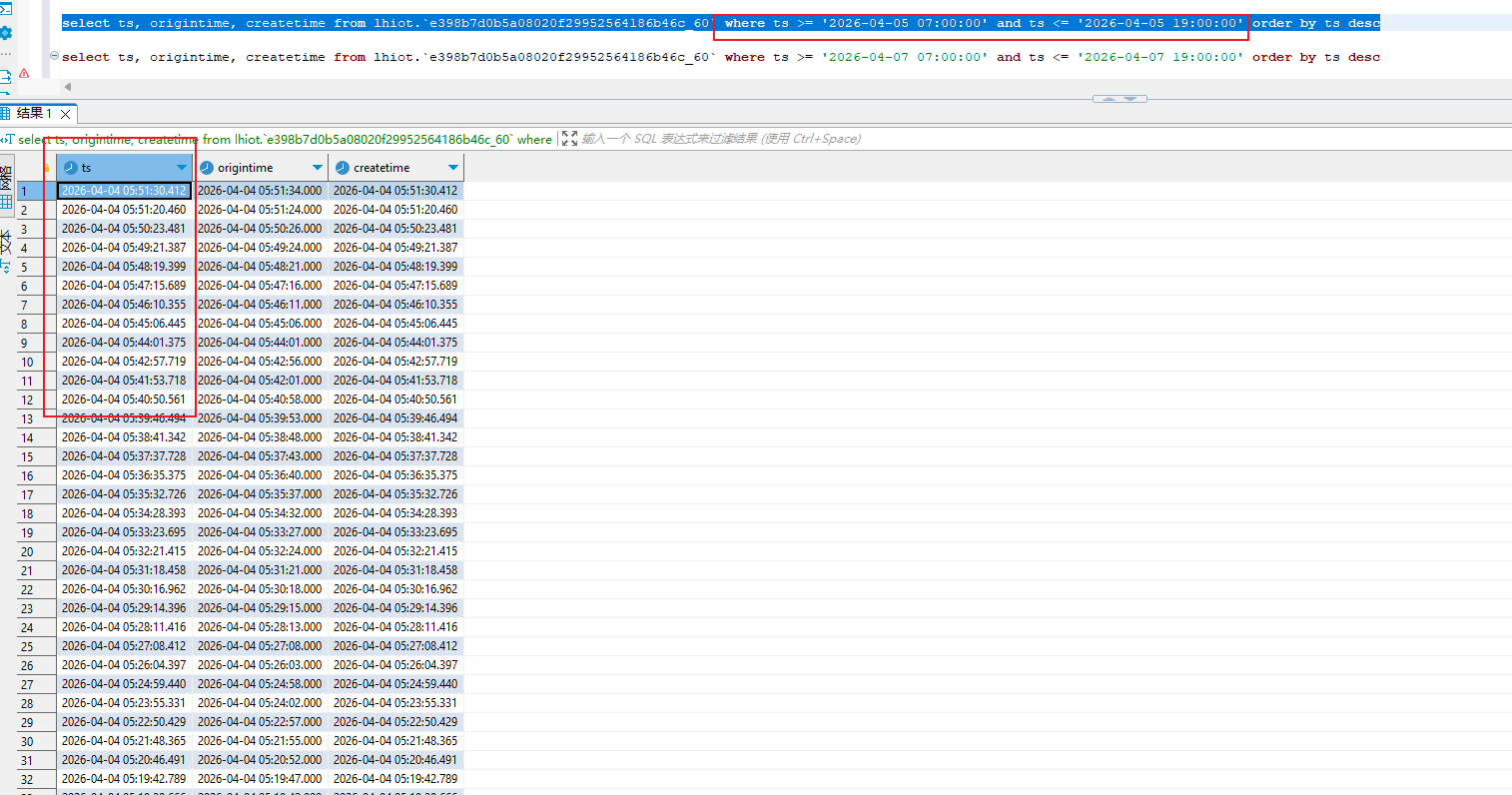1512x795 pixels.
Task: Select the 结果 1 results tab
Action: coord(34,113)
